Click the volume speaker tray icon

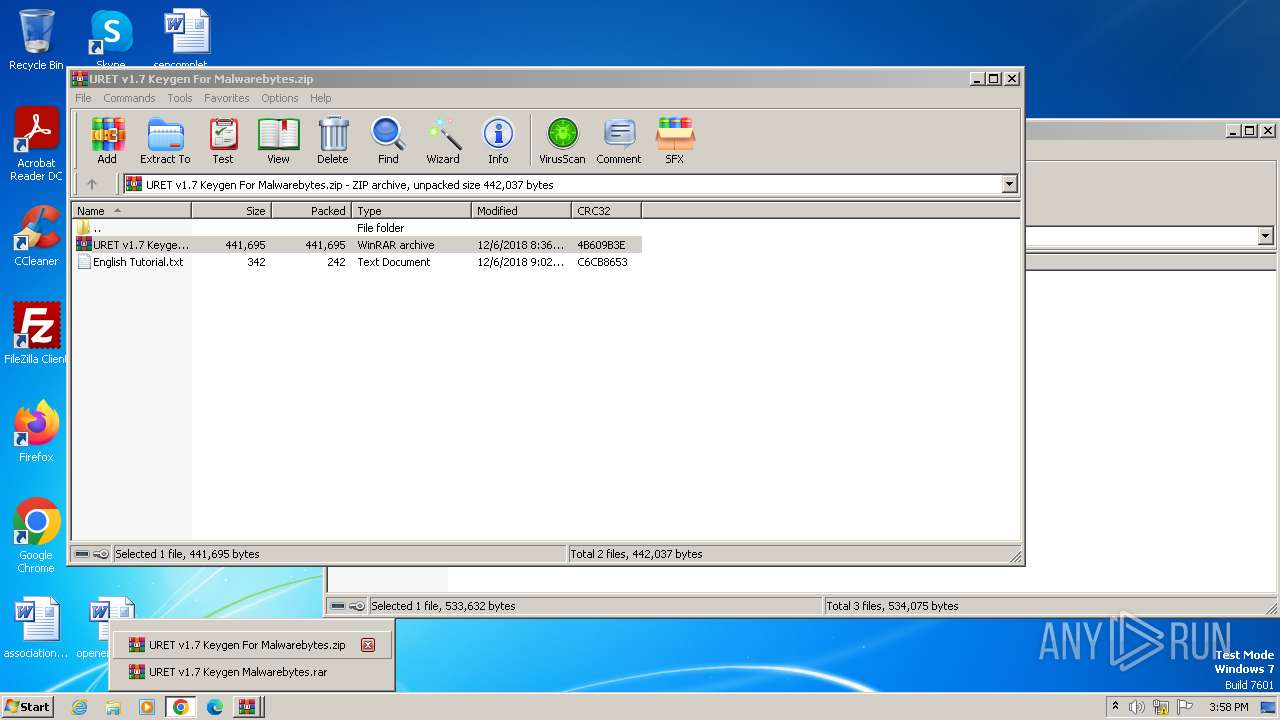click(x=1137, y=707)
